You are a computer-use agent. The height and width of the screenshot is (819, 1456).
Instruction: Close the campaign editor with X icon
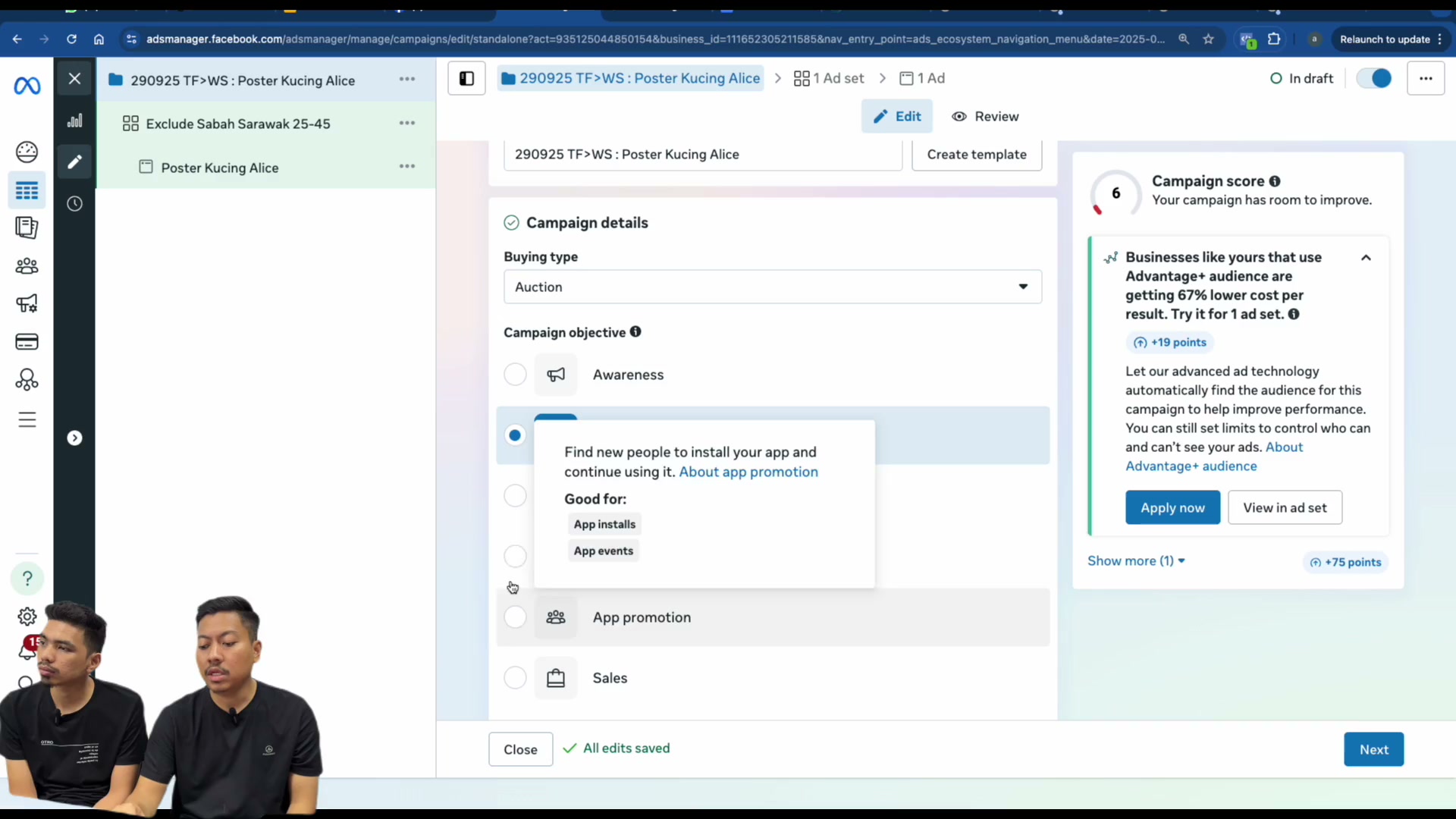[74, 78]
